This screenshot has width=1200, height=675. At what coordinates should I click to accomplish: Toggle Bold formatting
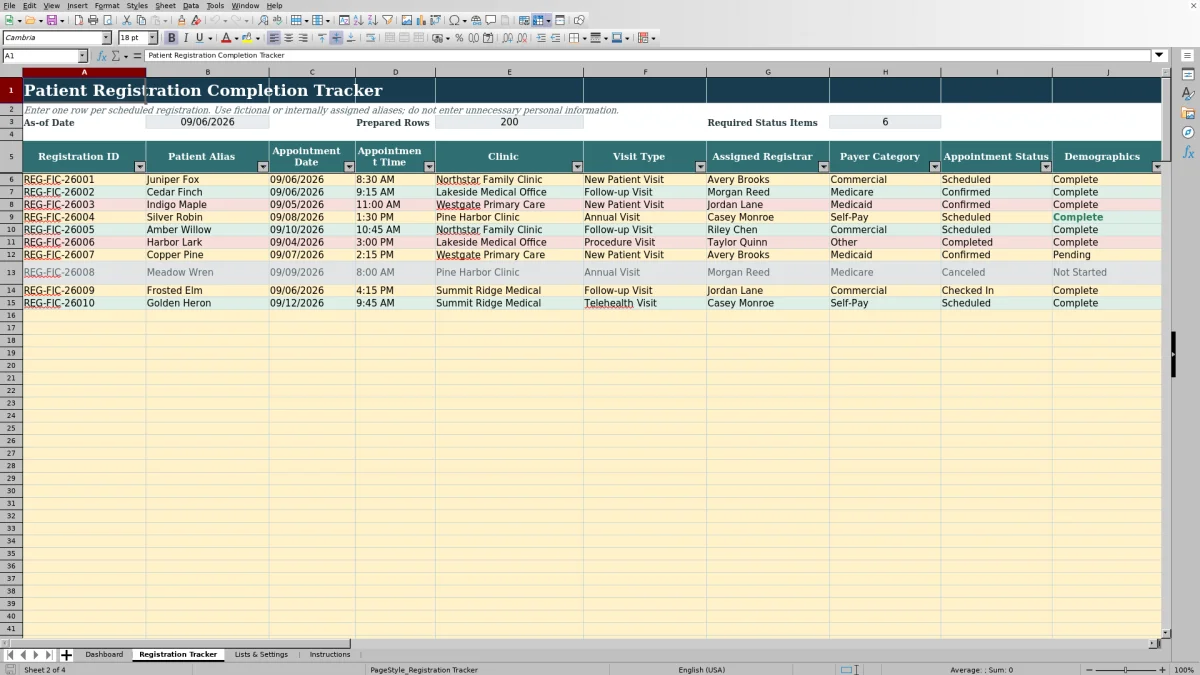171,38
